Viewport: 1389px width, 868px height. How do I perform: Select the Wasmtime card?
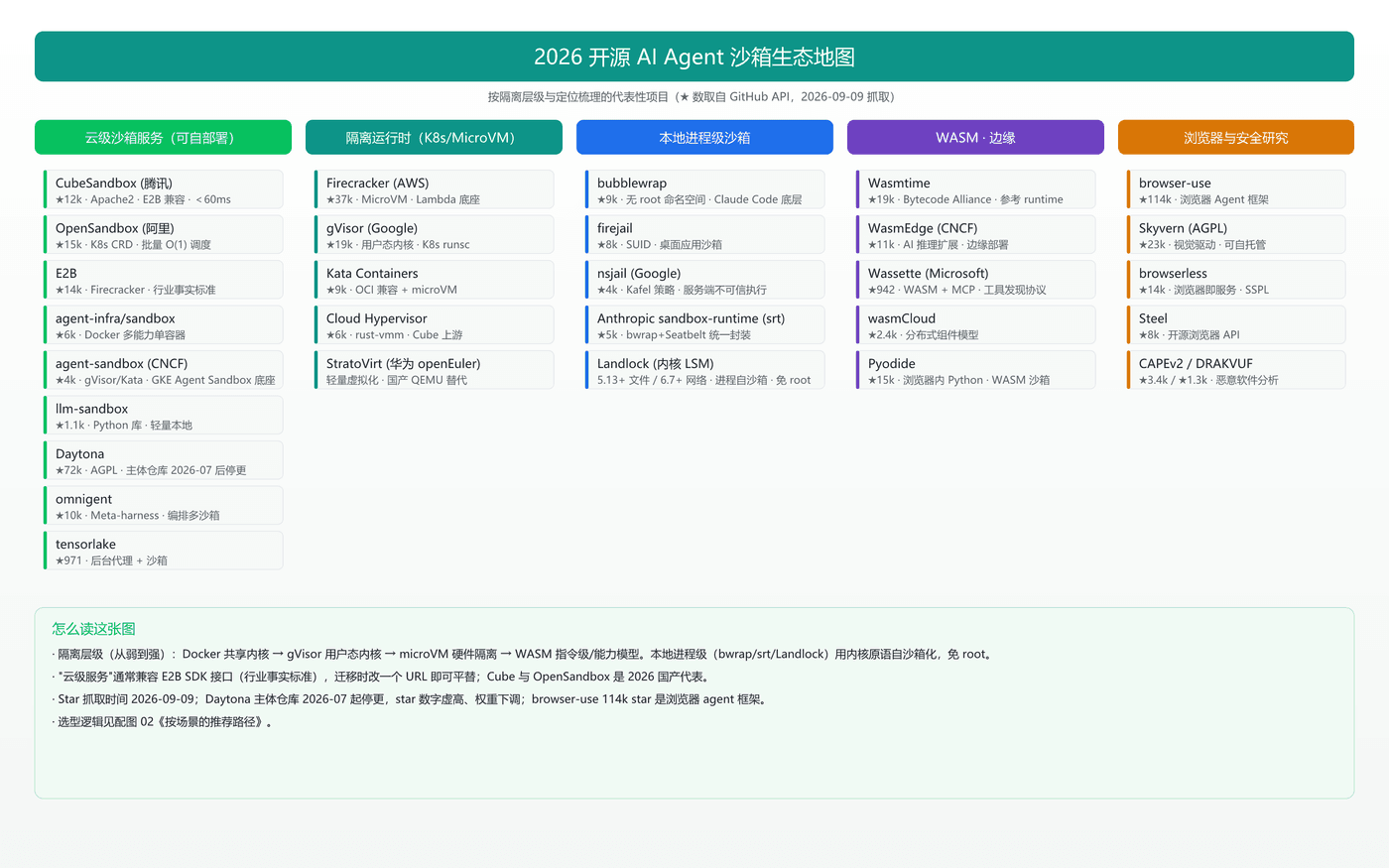tap(975, 189)
